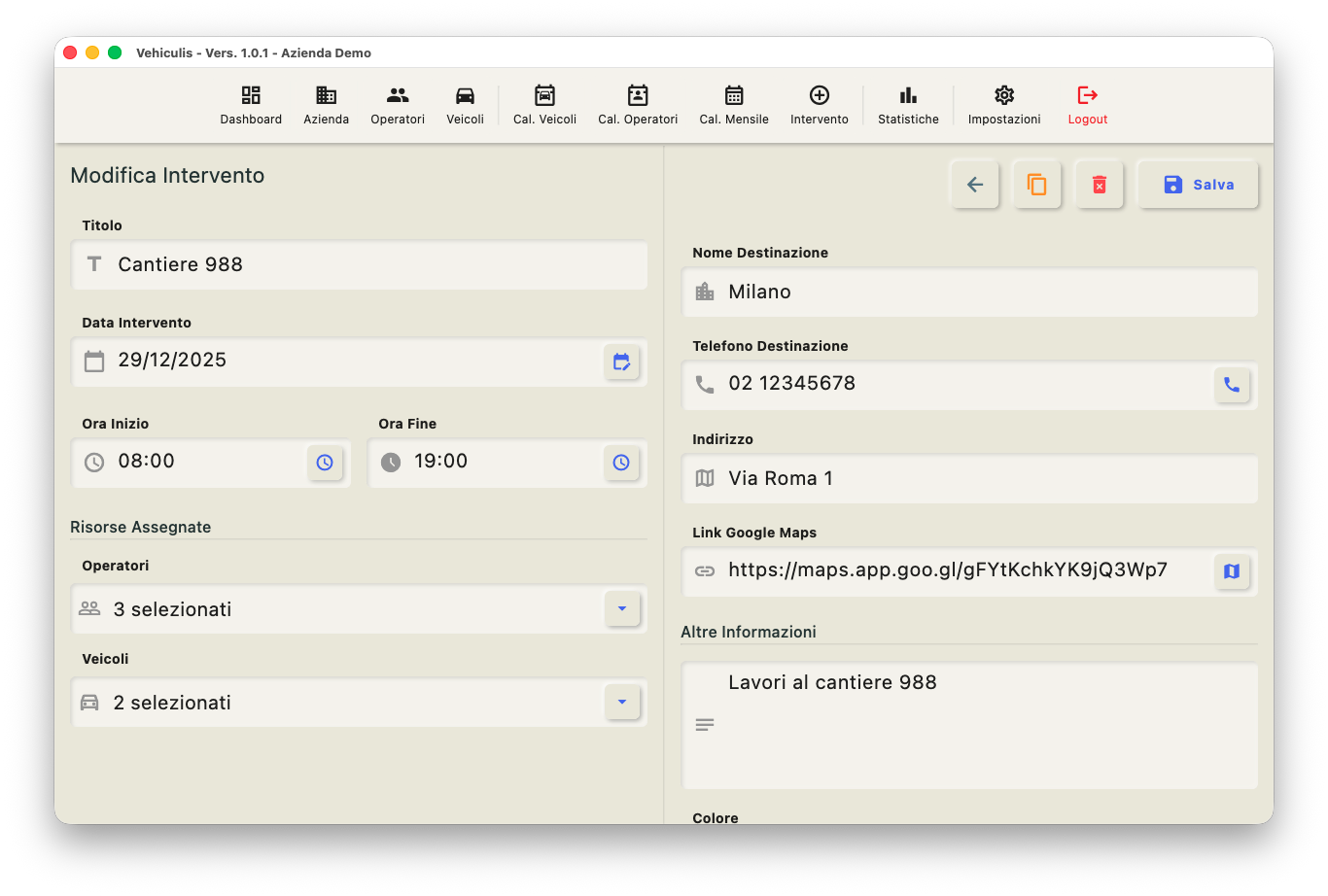1328x896 pixels.
Task: Expand the Veicoli dropdown
Action: coord(622,703)
